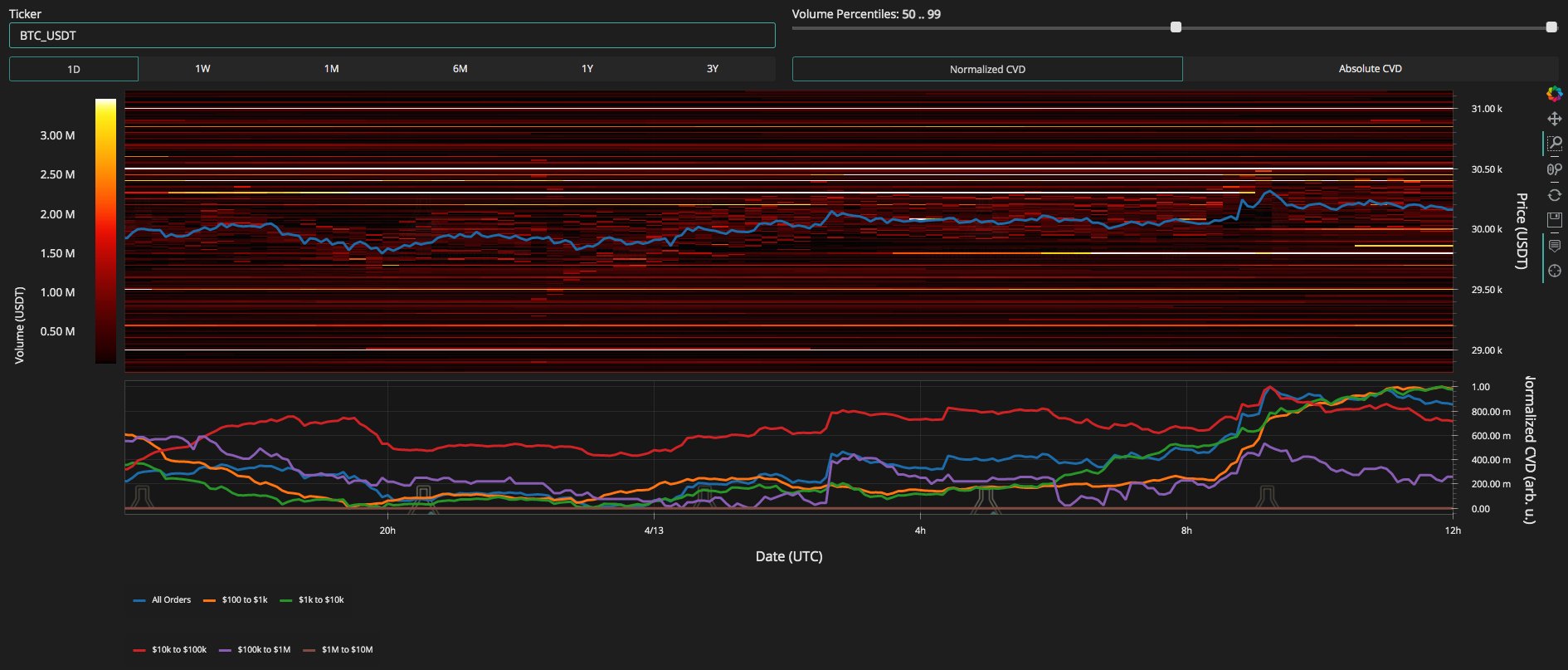The image size is (1568, 670).
Task: Choose the 3Y time range
Action: [712, 69]
